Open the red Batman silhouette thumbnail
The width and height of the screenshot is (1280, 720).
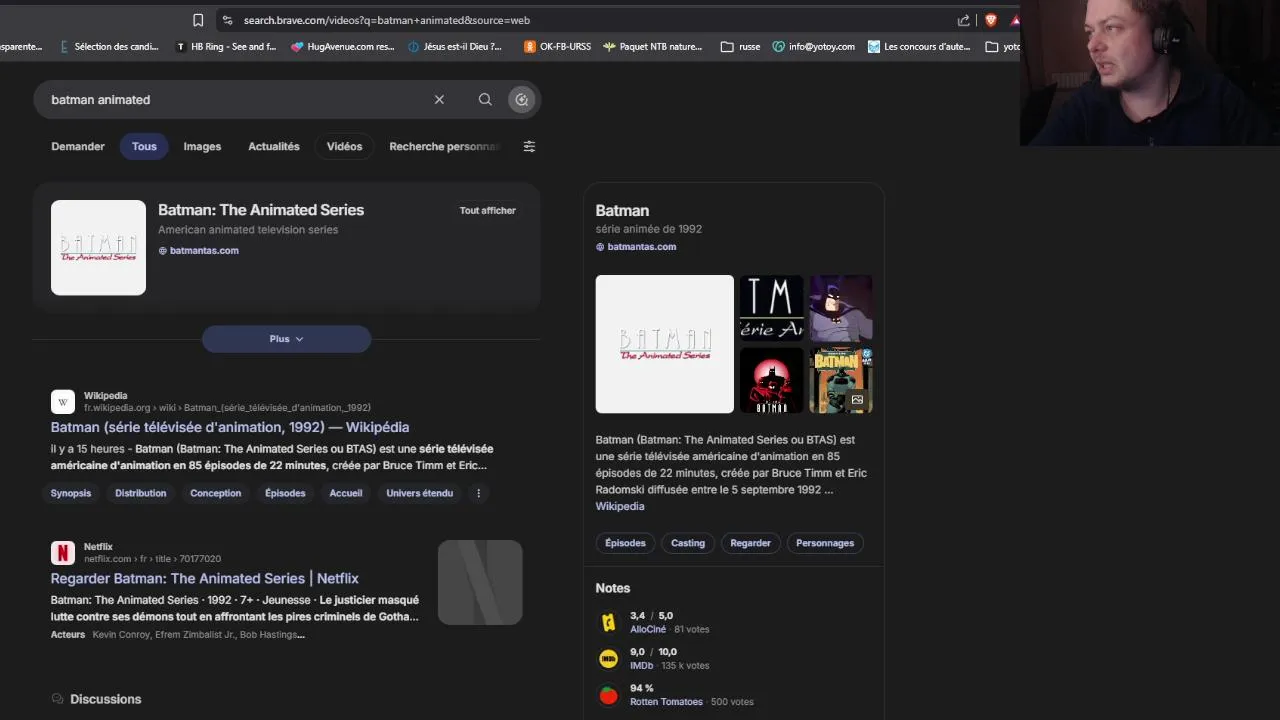pyautogui.click(x=771, y=380)
